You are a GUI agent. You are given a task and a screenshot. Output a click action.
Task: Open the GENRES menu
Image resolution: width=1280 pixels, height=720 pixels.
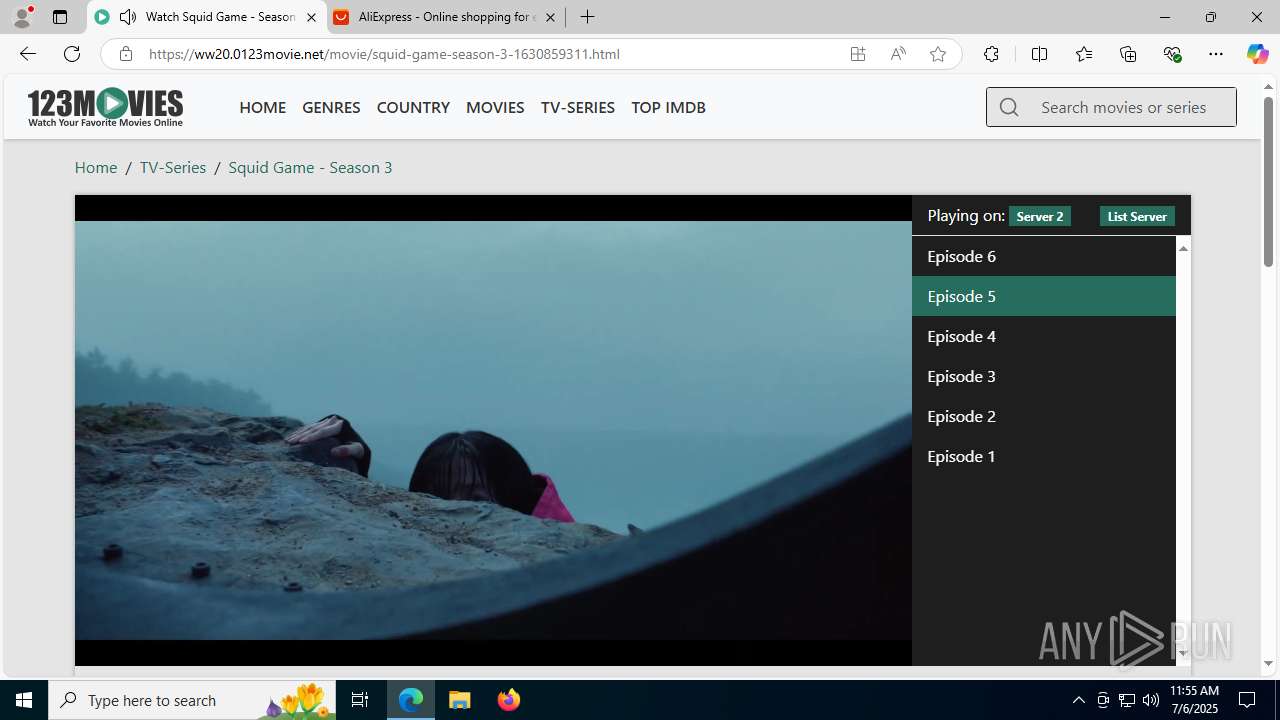click(331, 107)
